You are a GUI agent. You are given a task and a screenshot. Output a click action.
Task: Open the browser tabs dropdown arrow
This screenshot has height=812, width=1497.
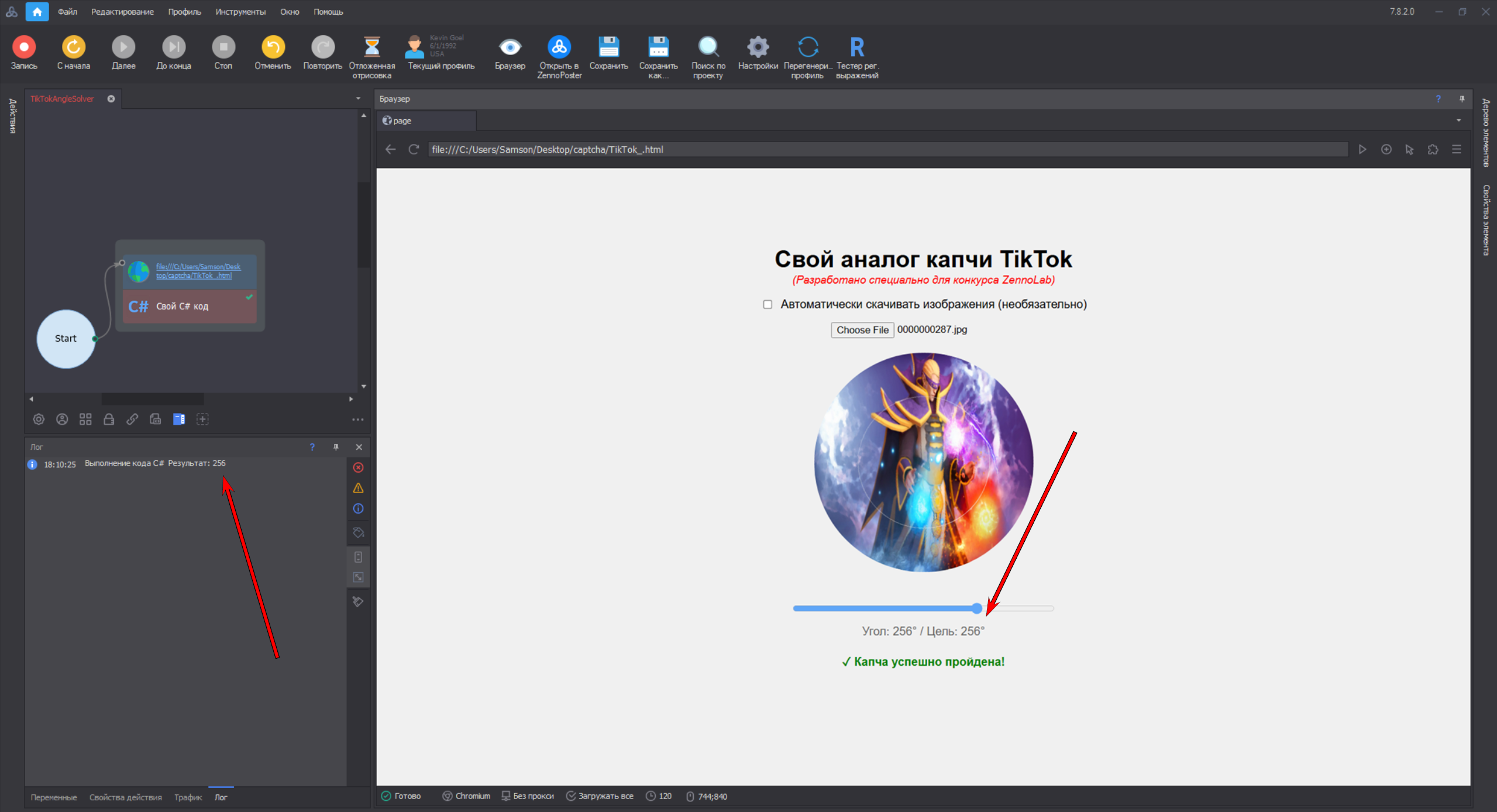click(x=1458, y=121)
